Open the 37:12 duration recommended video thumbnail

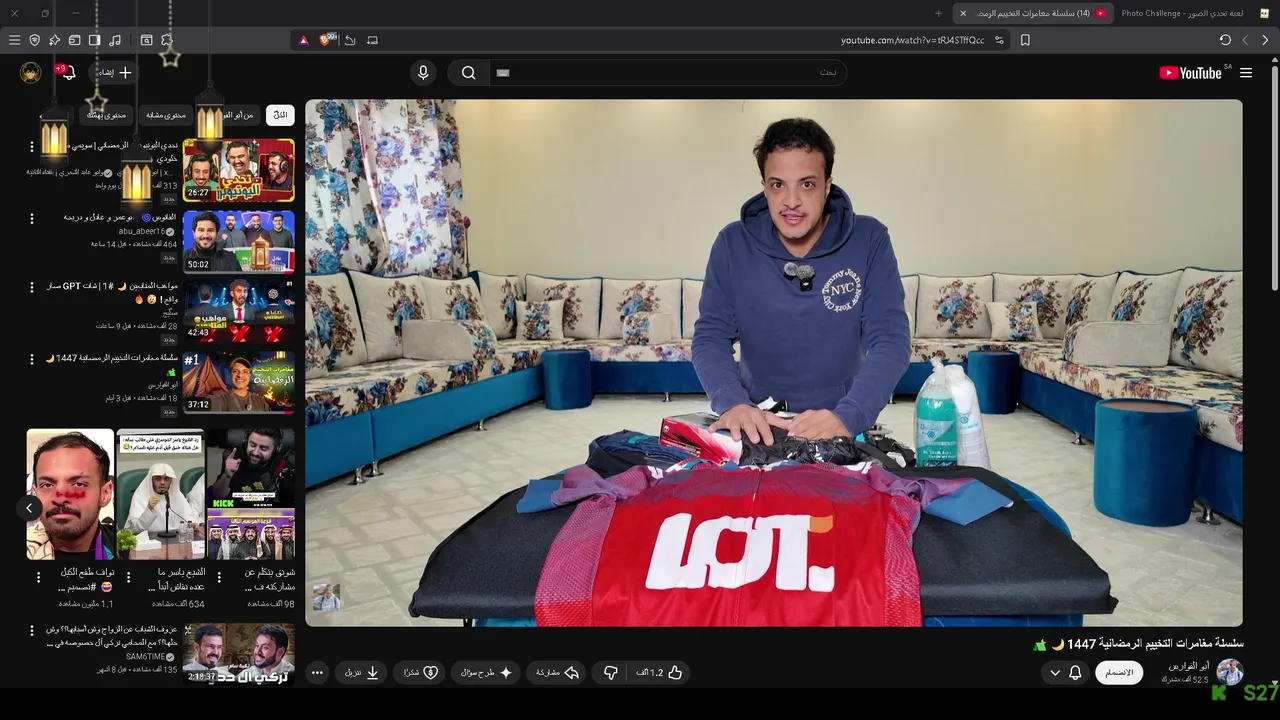point(239,381)
